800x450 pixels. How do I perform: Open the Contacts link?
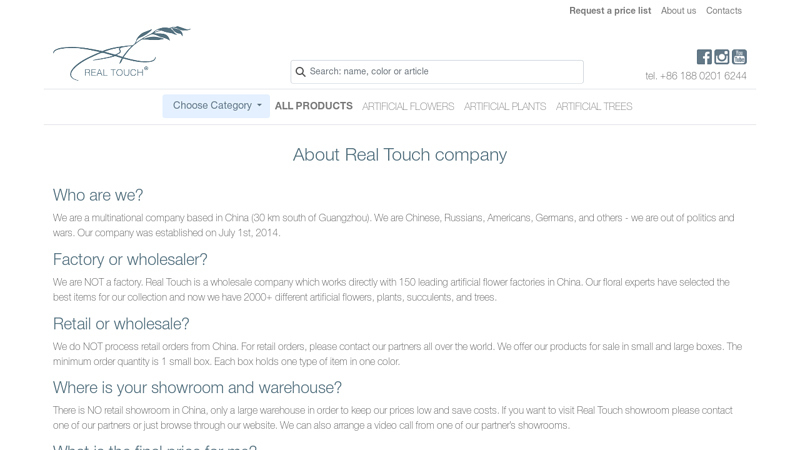point(723,11)
